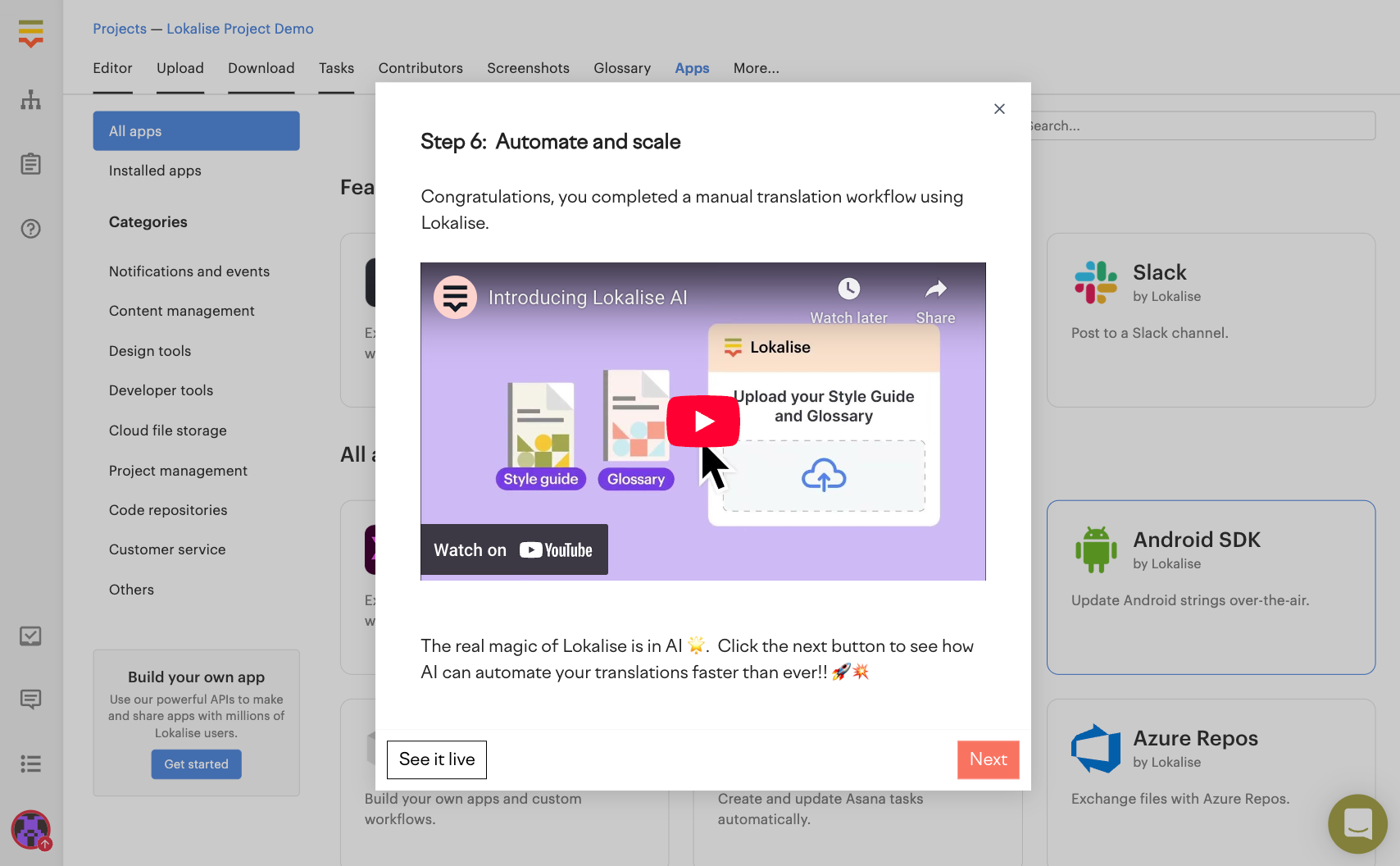Open the help question mark icon
The height and width of the screenshot is (866, 1400).
30,229
